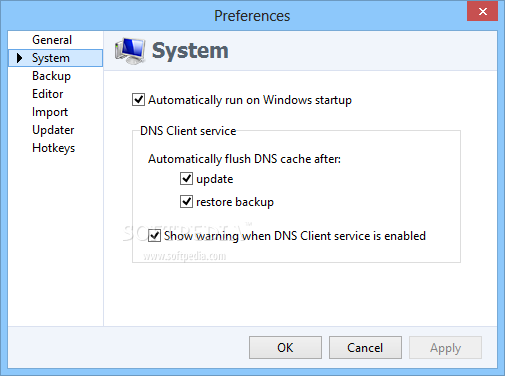The width and height of the screenshot is (505, 376).
Task: Click the arrow marker beside System
Action: click(20, 58)
